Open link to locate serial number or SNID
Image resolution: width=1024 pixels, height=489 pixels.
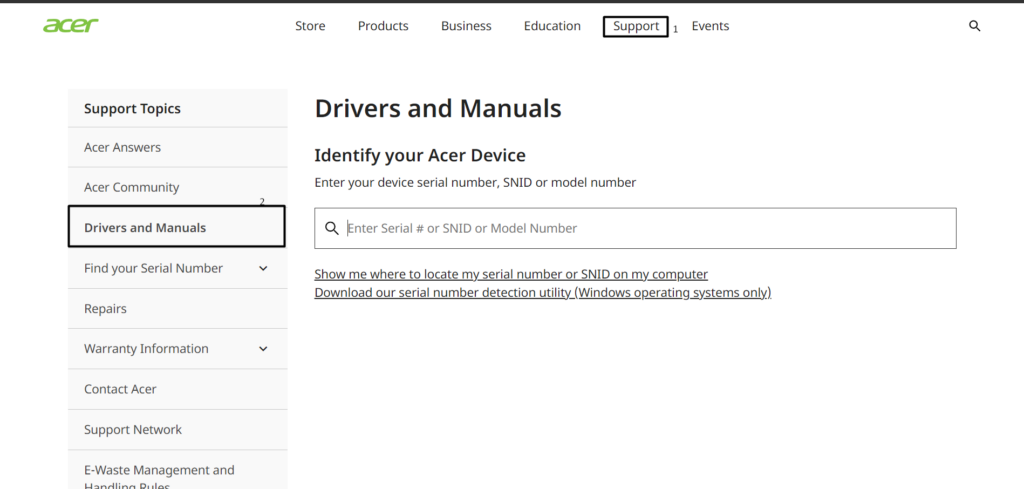[x=511, y=274]
